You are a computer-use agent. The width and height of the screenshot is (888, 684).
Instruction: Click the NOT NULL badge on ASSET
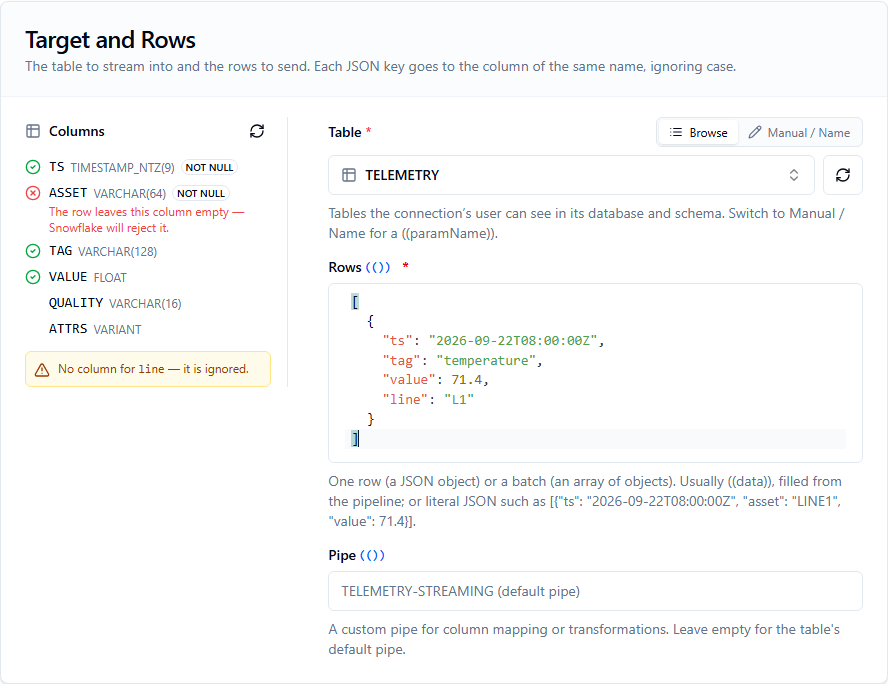pos(200,194)
